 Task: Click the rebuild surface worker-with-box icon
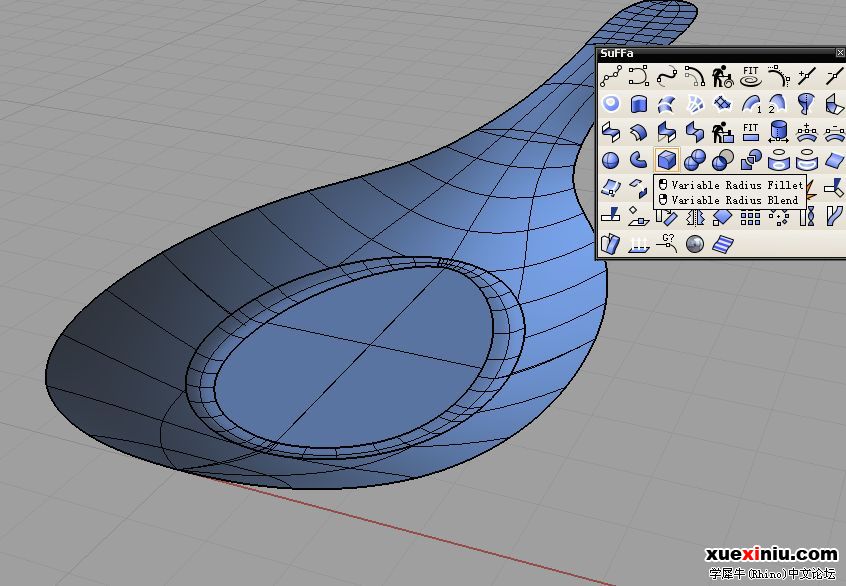point(723,132)
